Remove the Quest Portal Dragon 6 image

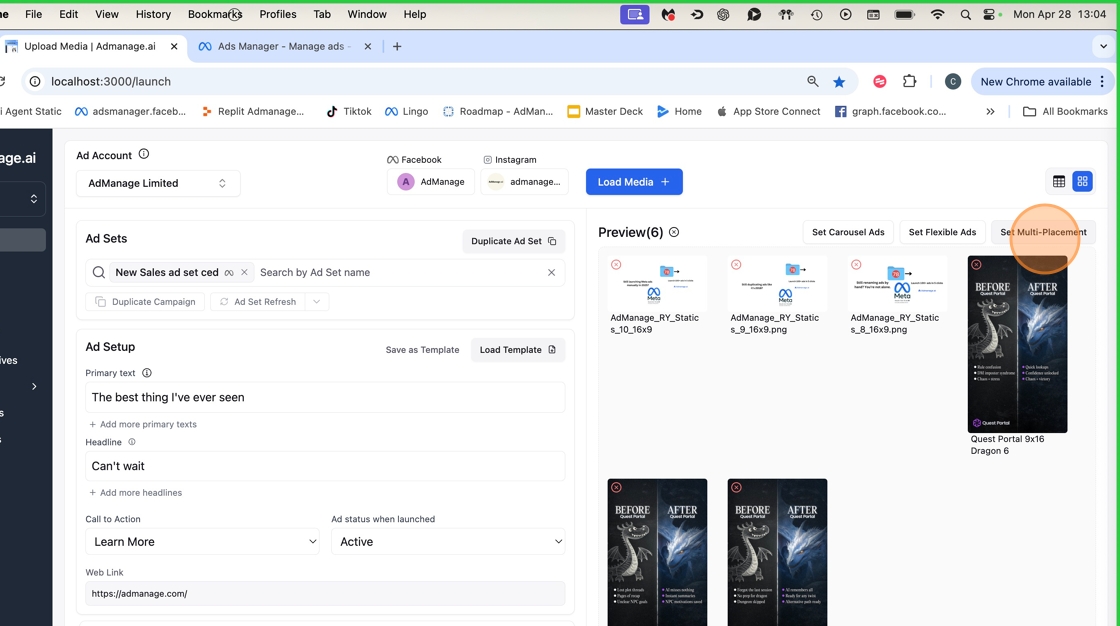pos(976,265)
